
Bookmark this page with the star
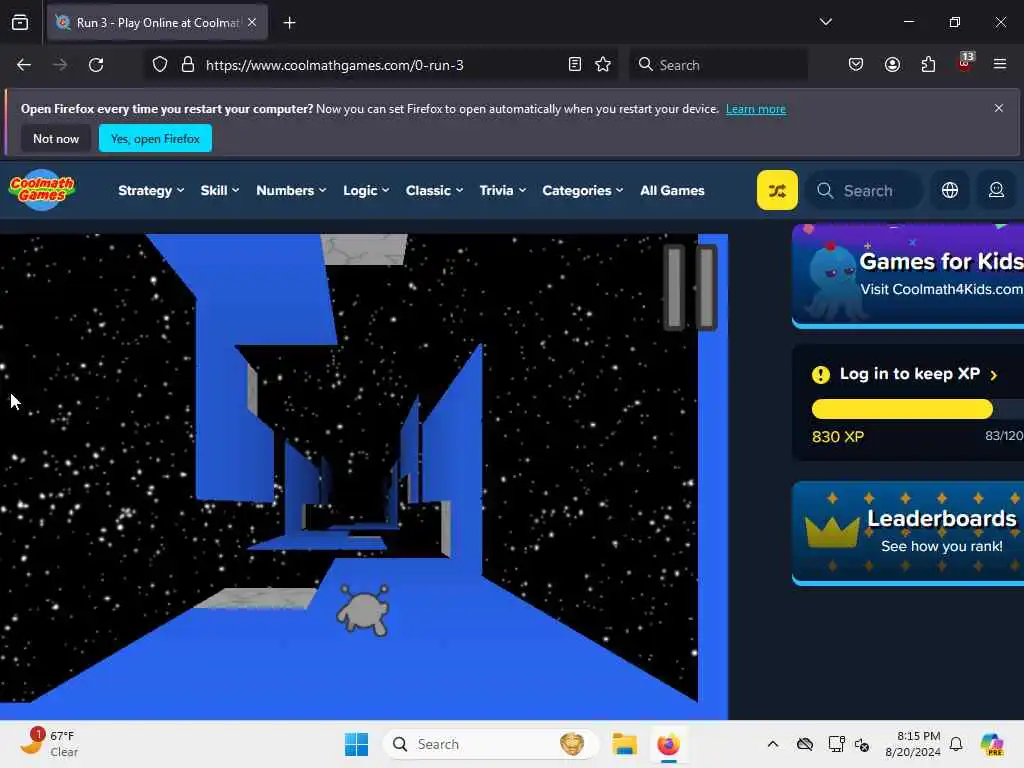[x=603, y=65]
